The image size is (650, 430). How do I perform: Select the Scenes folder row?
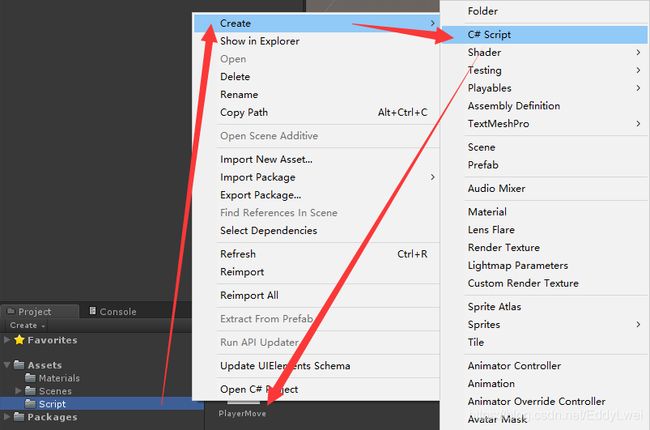pos(102,391)
